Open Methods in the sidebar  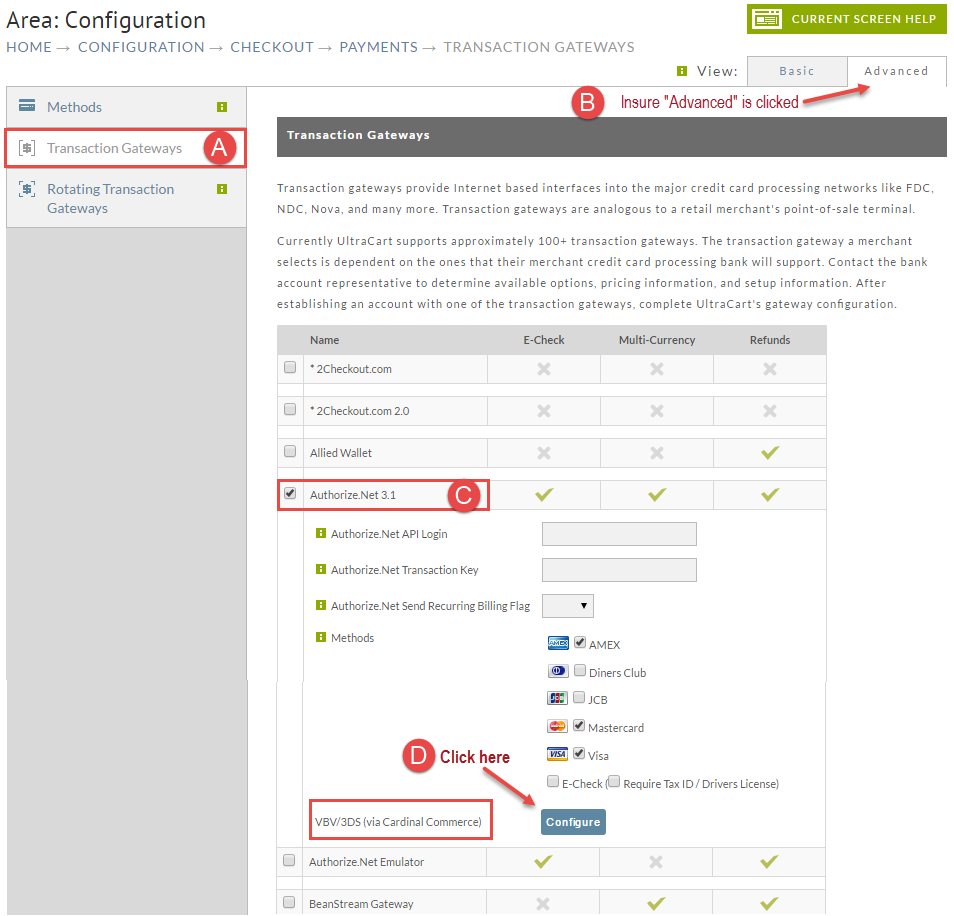(126, 107)
